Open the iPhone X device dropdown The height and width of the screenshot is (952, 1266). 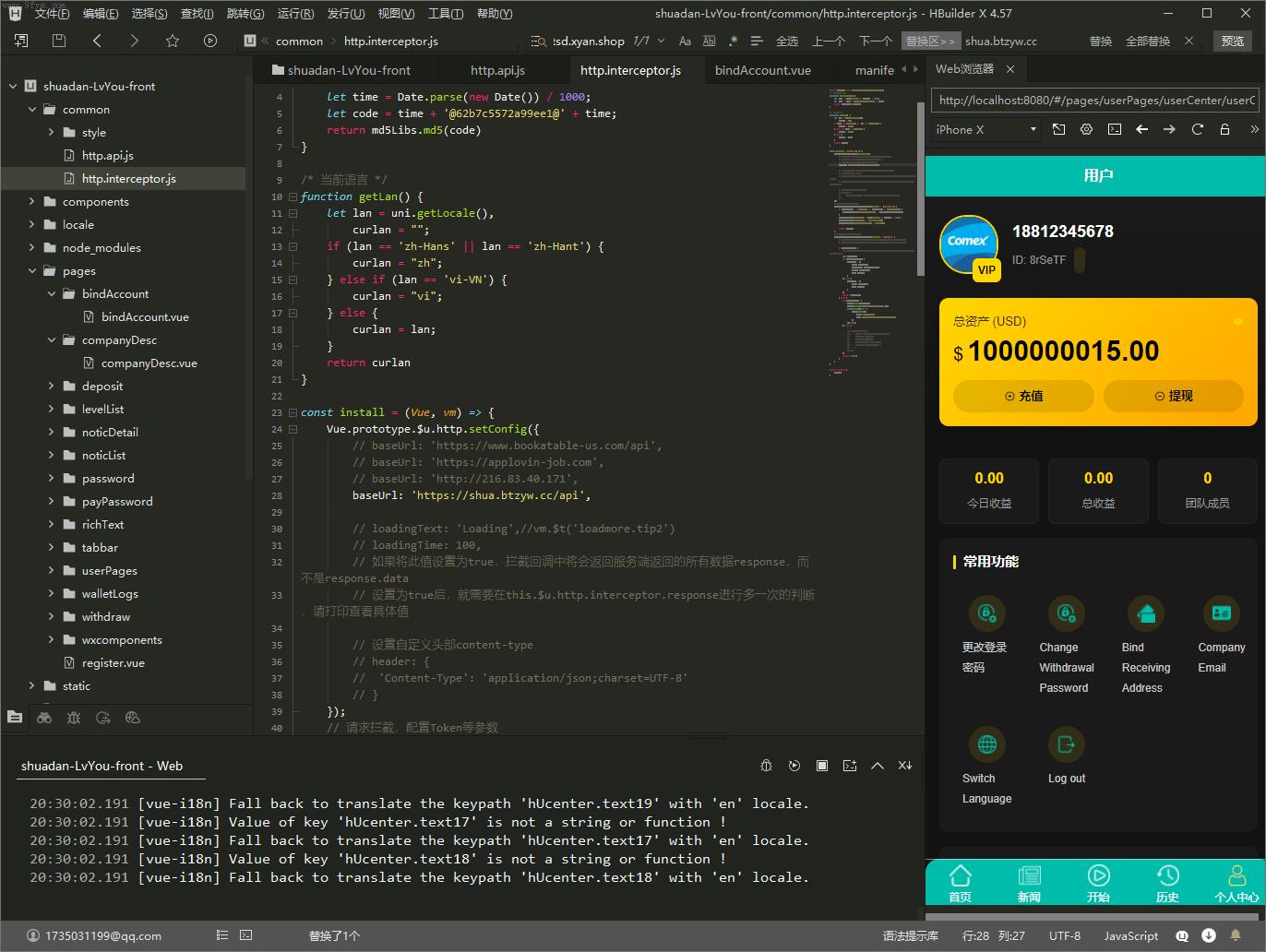pos(985,129)
